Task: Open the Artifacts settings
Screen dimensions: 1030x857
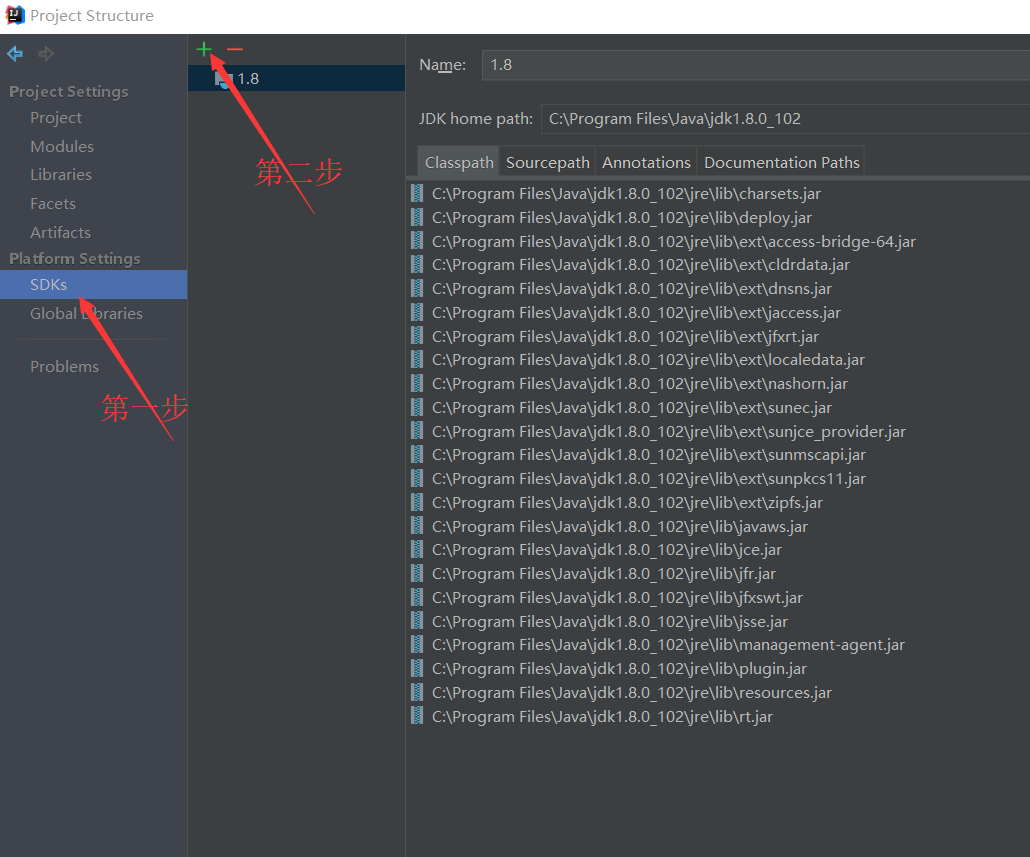Action: 62,231
